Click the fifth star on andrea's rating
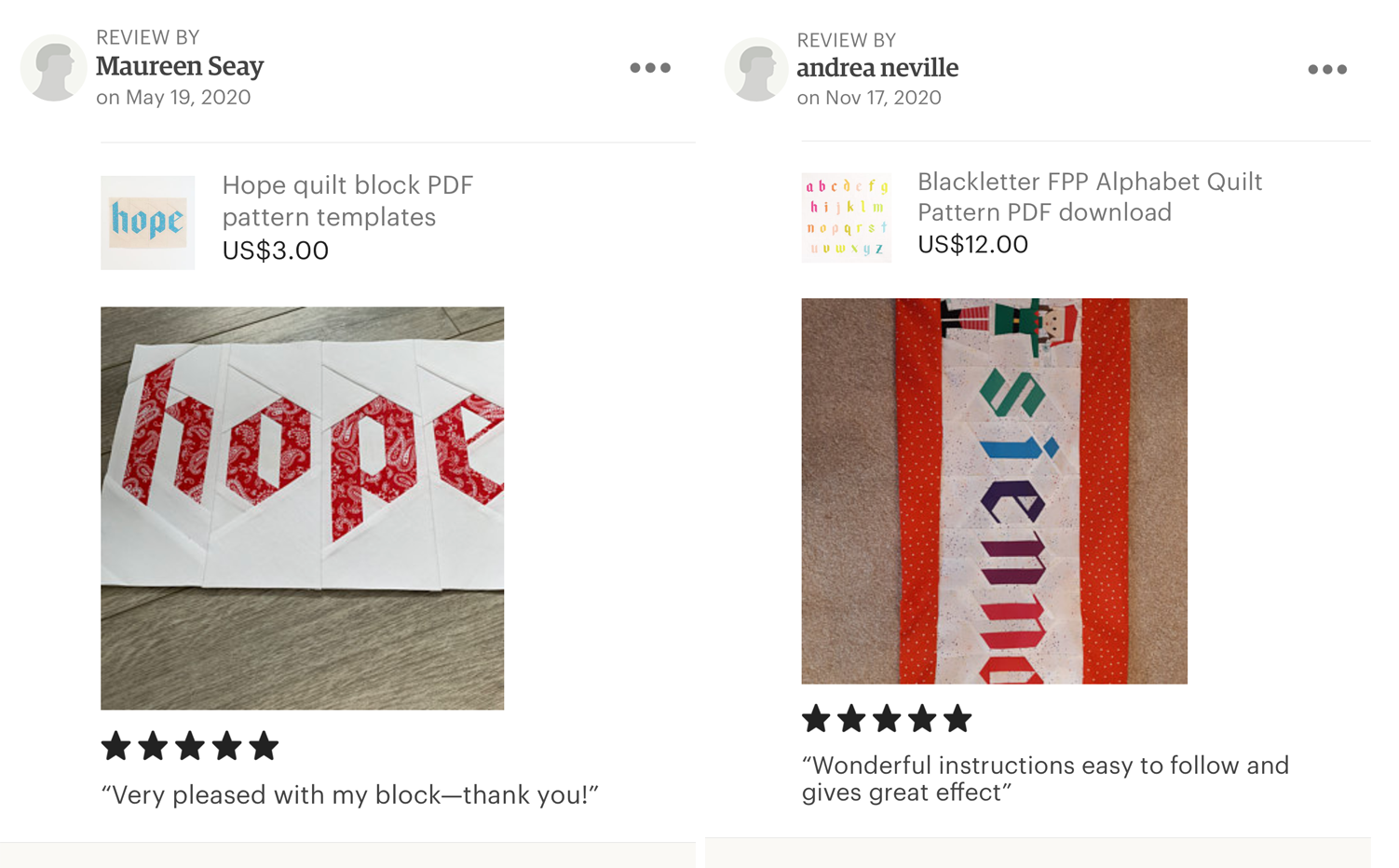Image resolution: width=1399 pixels, height=868 pixels. click(957, 718)
